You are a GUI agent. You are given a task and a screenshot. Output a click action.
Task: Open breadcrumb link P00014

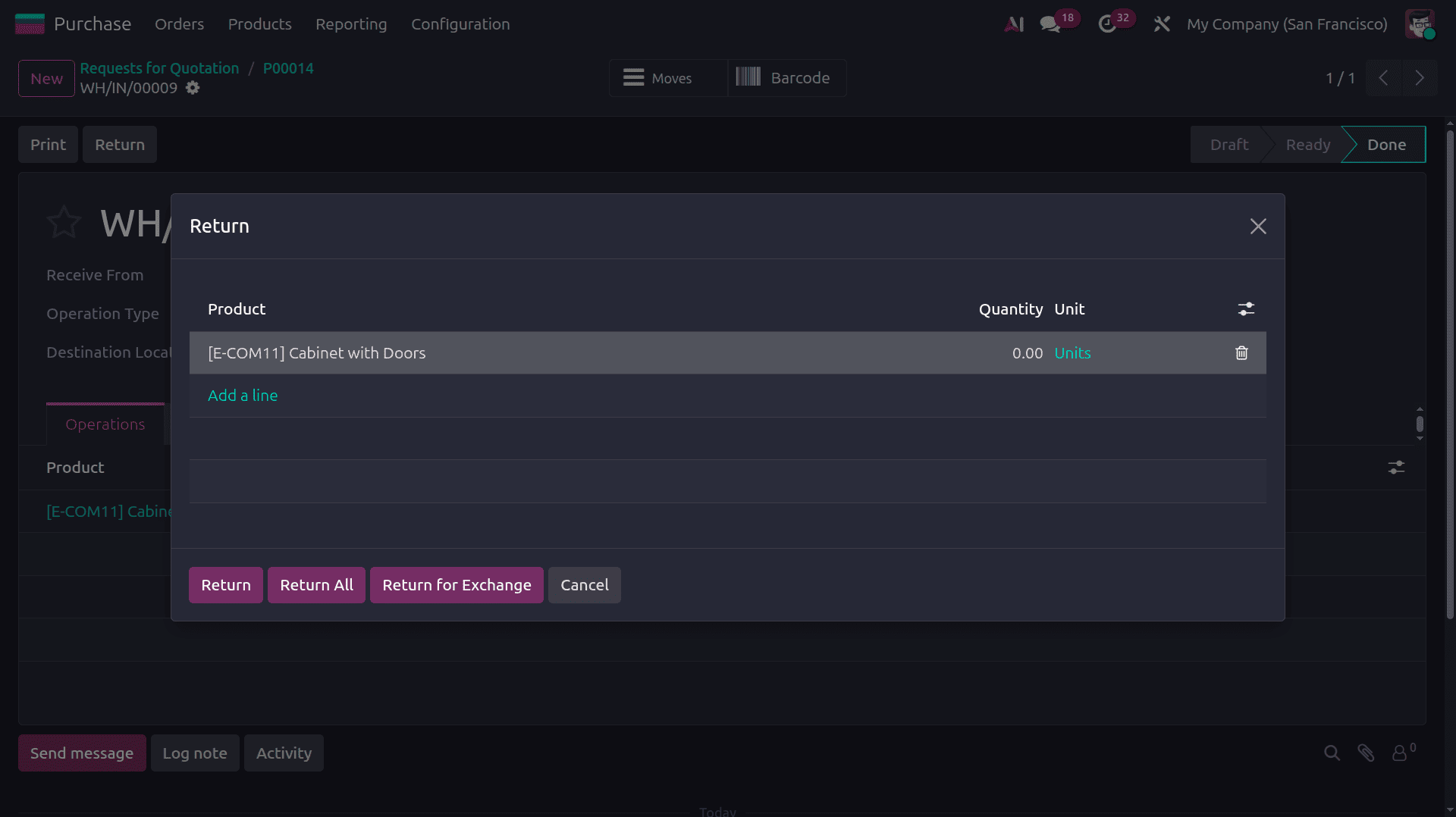[x=288, y=67]
